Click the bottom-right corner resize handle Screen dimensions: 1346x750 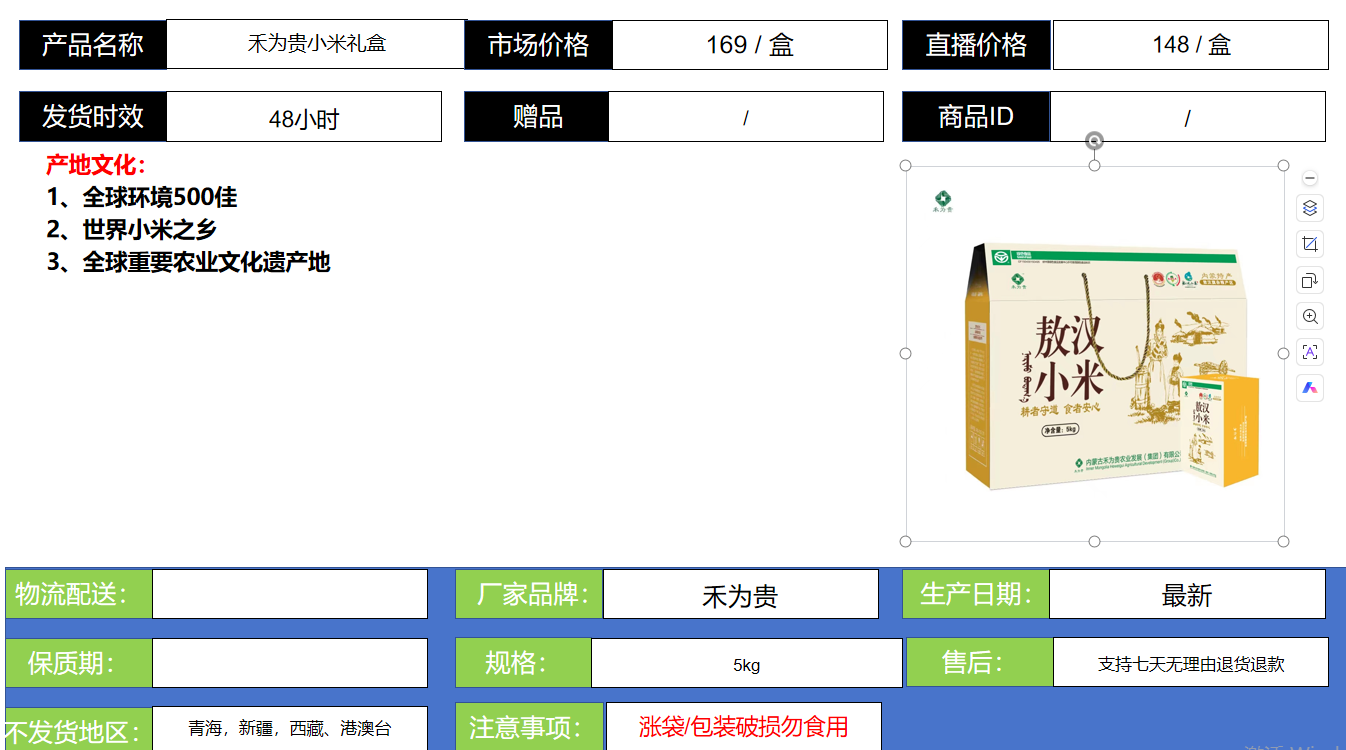click(1284, 541)
